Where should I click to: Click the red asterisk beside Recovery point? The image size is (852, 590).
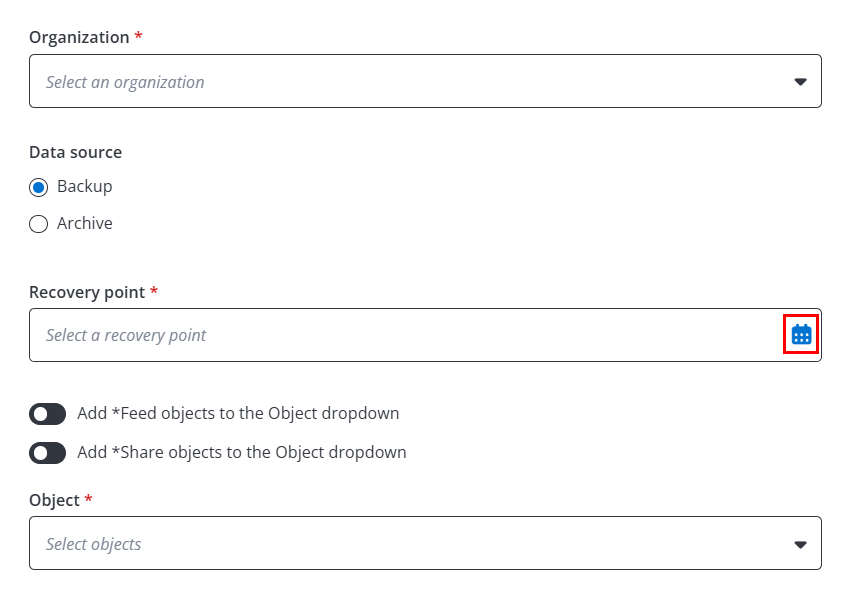point(154,291)
